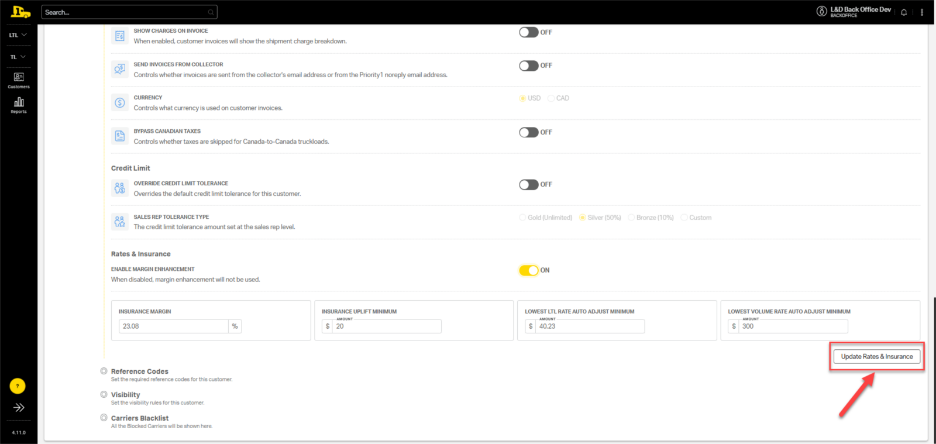Open the Customers sidebar icon
Viewport: 936px width, 444px height.
coord(18,79)
